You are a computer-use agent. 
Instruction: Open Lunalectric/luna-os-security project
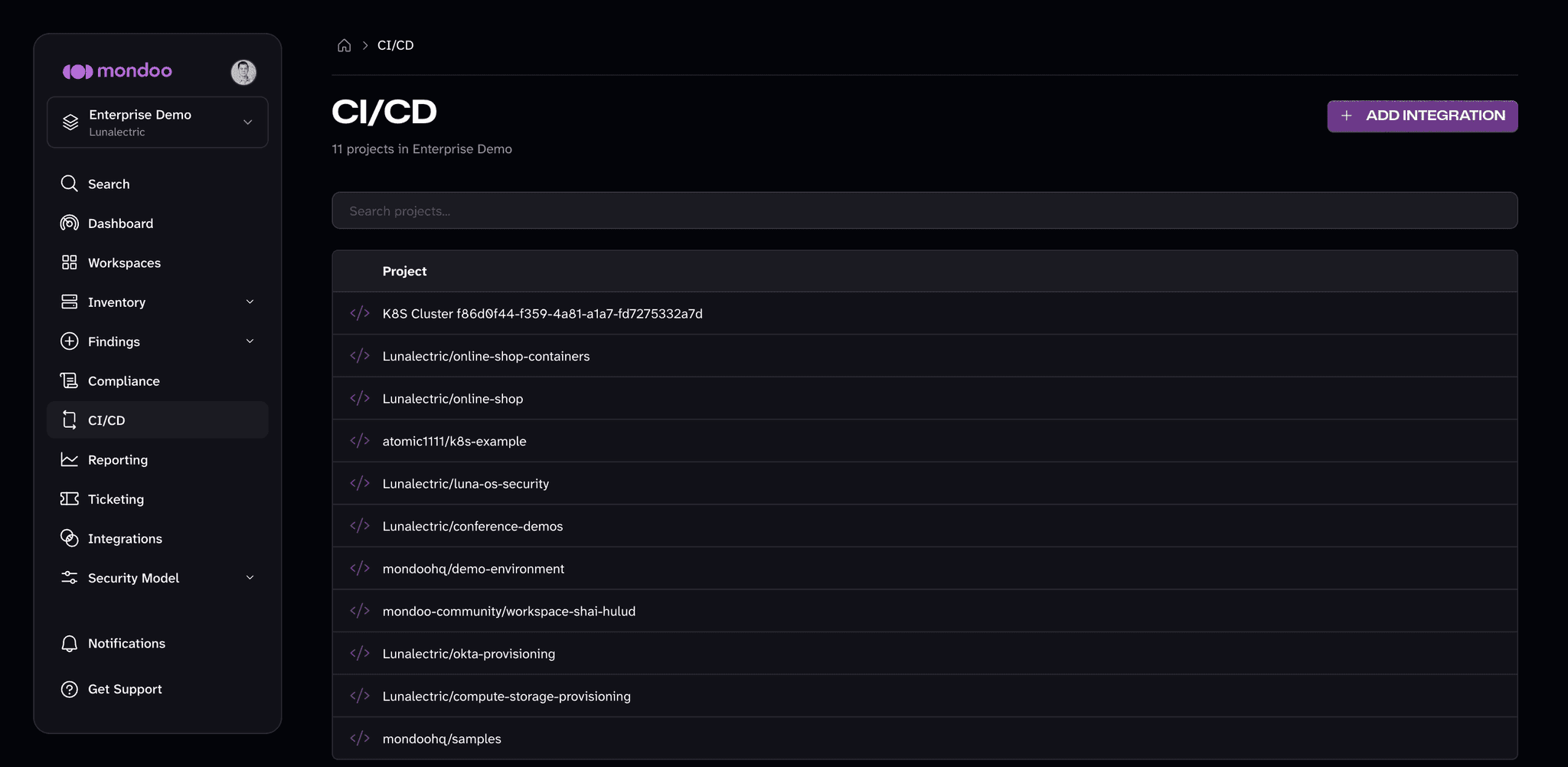(925, 483)
